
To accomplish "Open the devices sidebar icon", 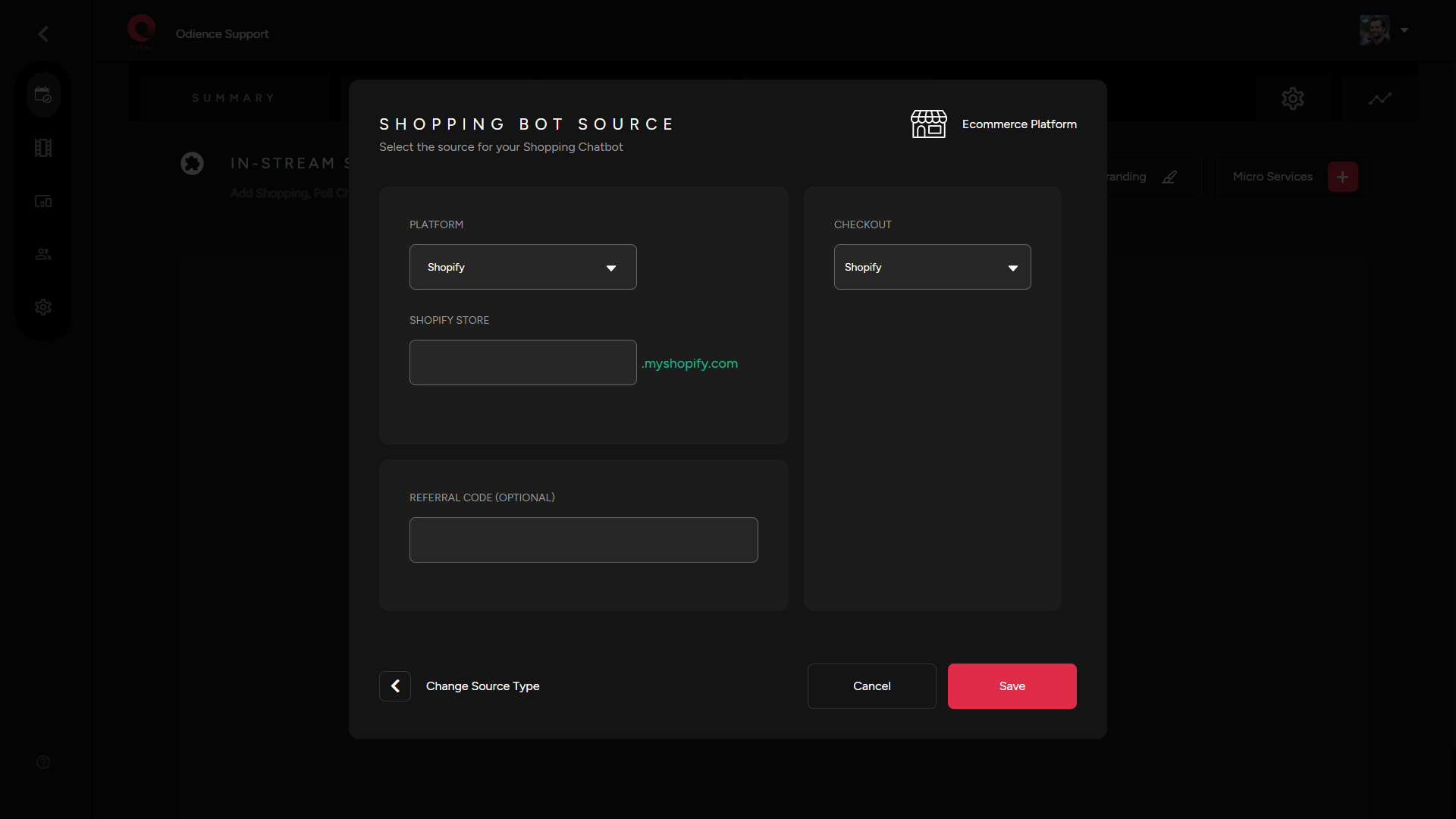I will point(43,201).
